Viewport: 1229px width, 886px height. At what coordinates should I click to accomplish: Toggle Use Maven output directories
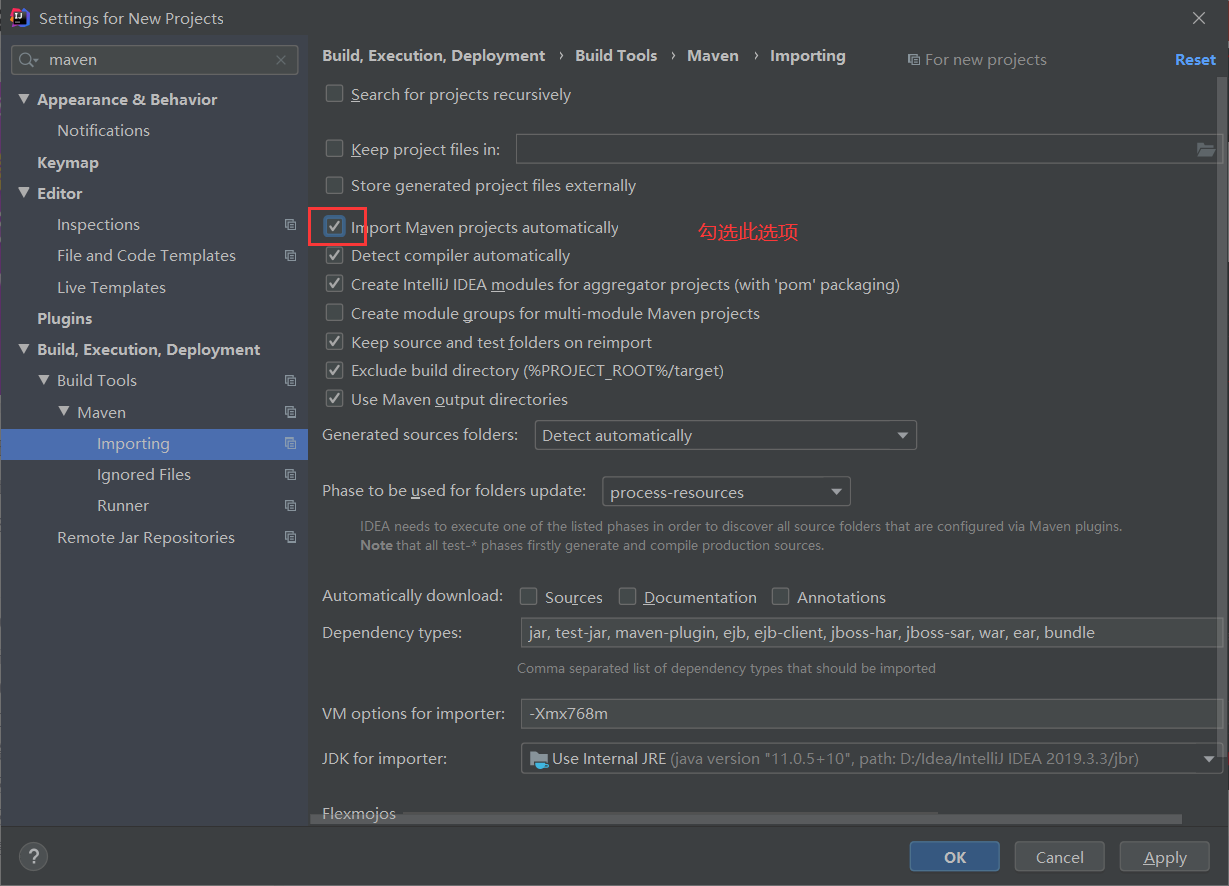[335, 399]
